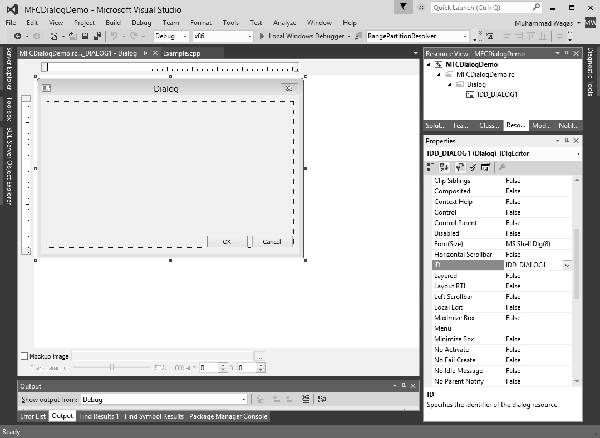Click the feedback smiley icon in title bar
This screenshot has height=438, width=600.
pyautogui.click(x=421, y=7)
